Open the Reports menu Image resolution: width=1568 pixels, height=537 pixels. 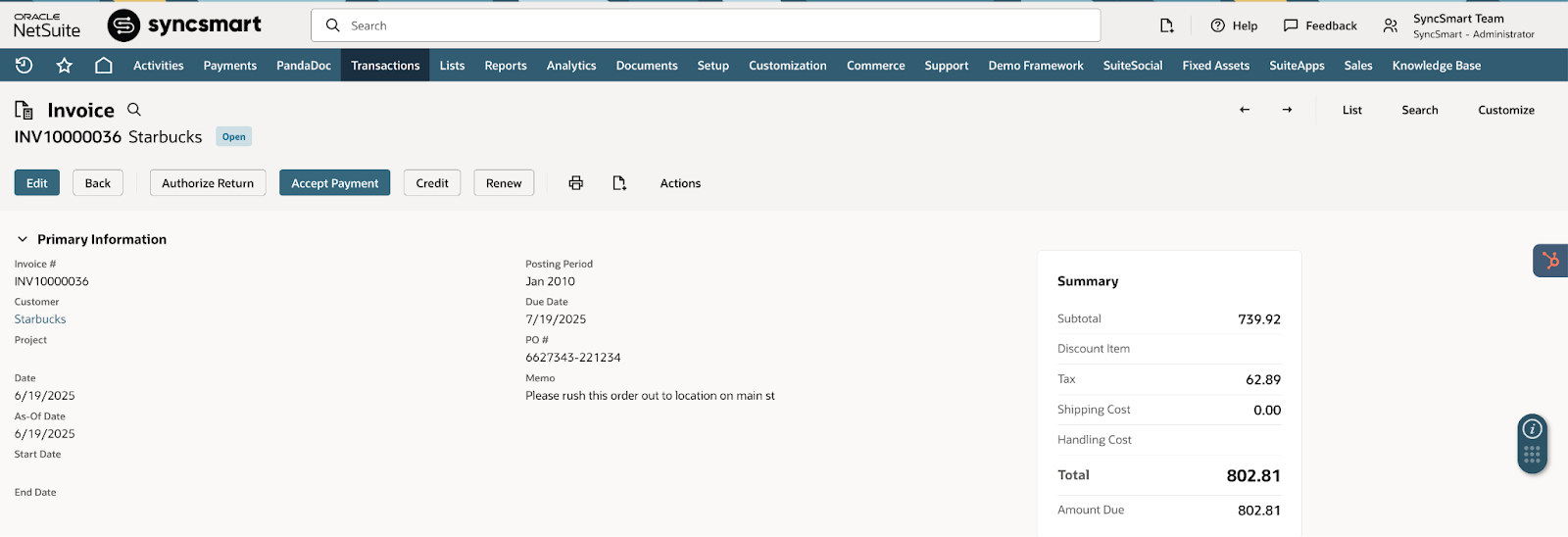(x=506, y=66)
